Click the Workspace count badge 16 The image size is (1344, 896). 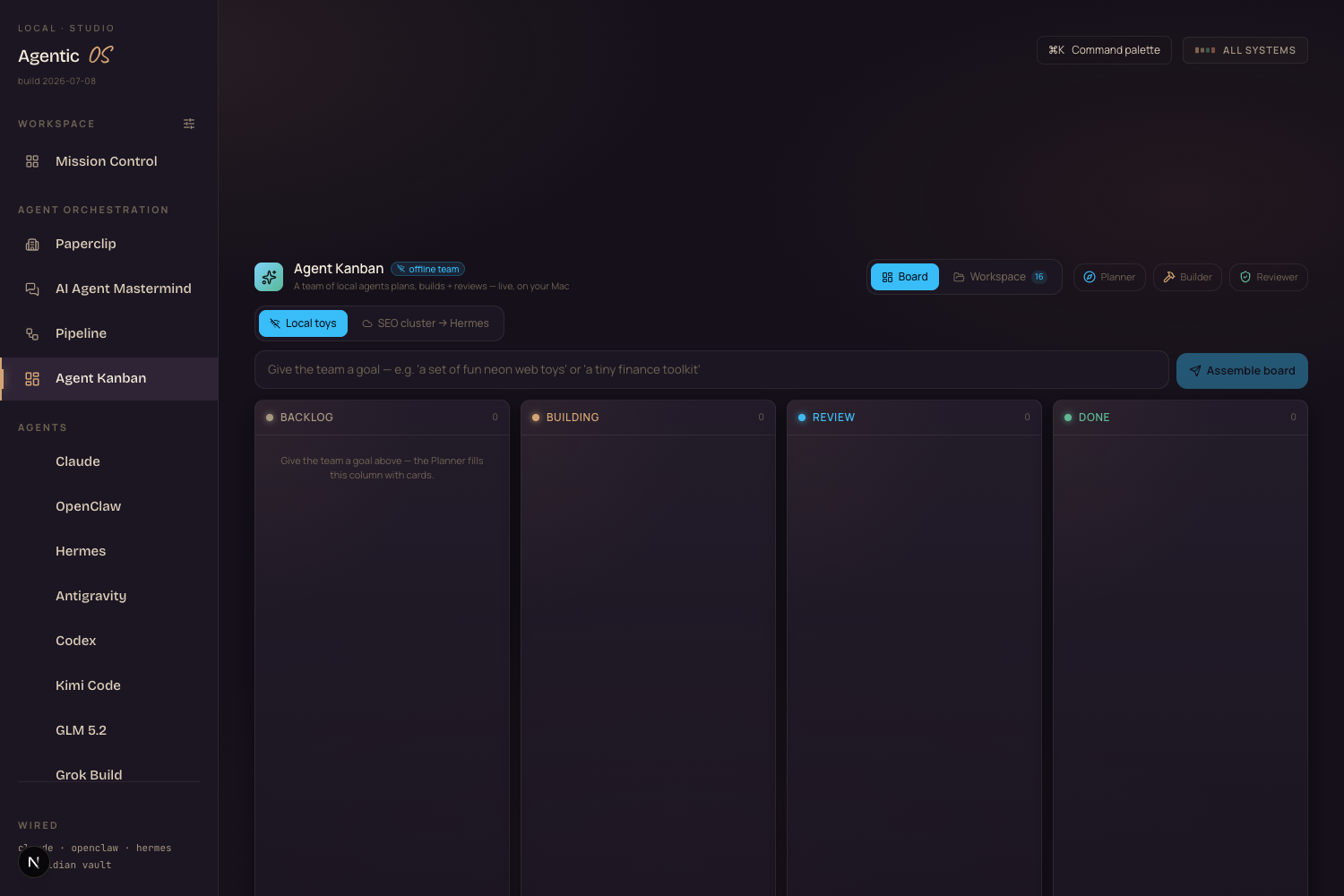(1038, 277)
